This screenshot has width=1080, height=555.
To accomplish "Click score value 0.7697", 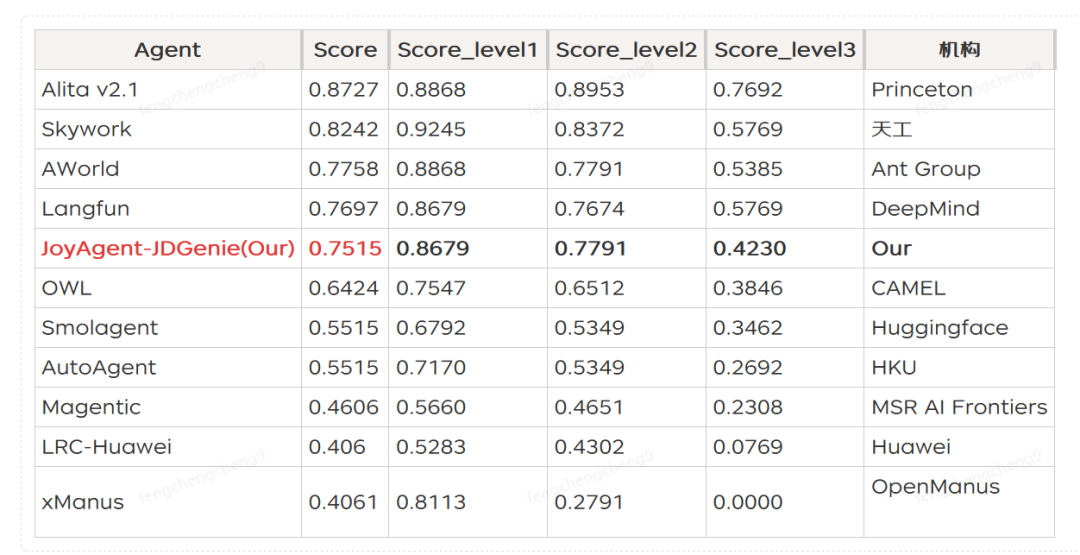I will click(x=344, y=209).
